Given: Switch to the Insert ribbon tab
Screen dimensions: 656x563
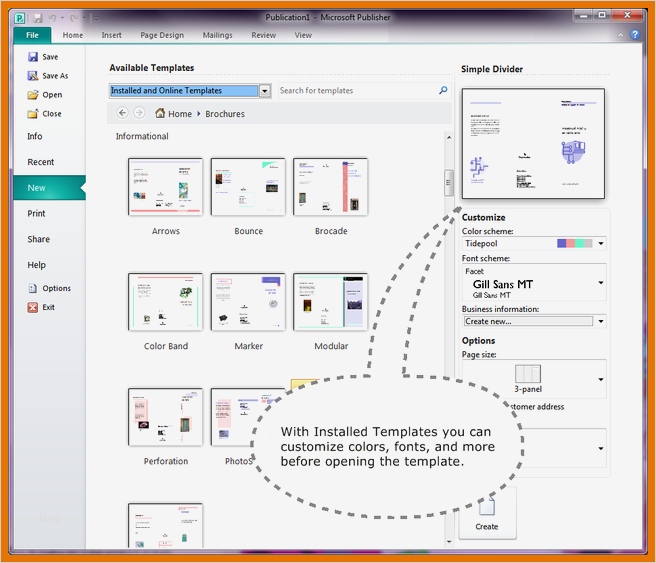Looking at the screenshot, I should click(x=111, y=35).
